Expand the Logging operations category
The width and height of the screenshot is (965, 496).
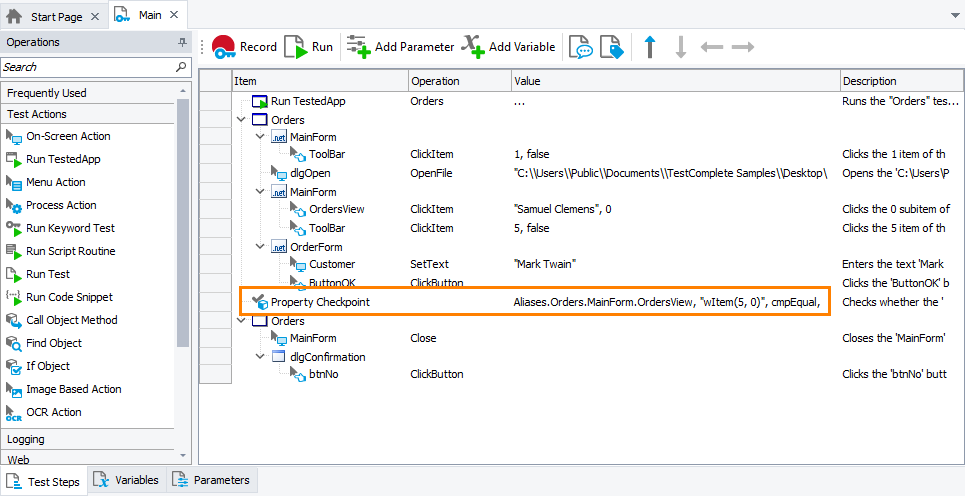(x=26, y=439)
